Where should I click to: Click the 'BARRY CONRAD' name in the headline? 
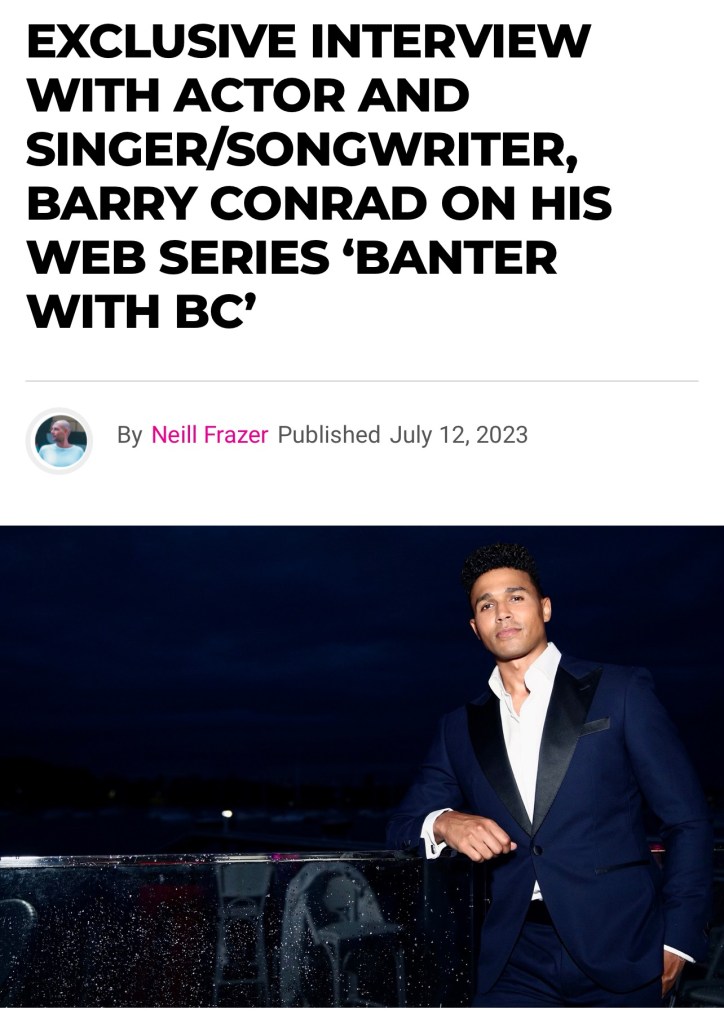(228, 203)
